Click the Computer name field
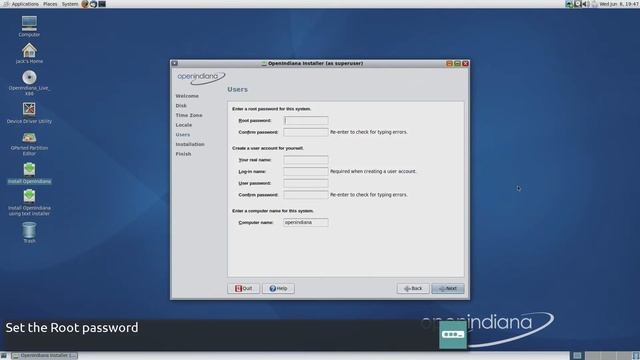Image resolution: width=640 pixels, height=360 pixels. (306, 222)
